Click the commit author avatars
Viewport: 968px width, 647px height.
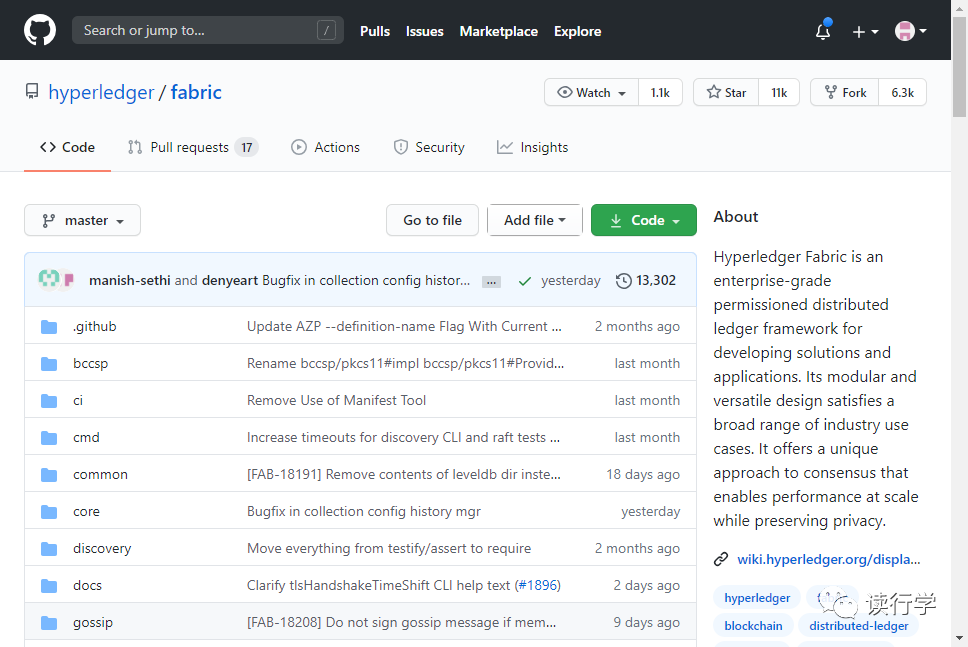56,280
